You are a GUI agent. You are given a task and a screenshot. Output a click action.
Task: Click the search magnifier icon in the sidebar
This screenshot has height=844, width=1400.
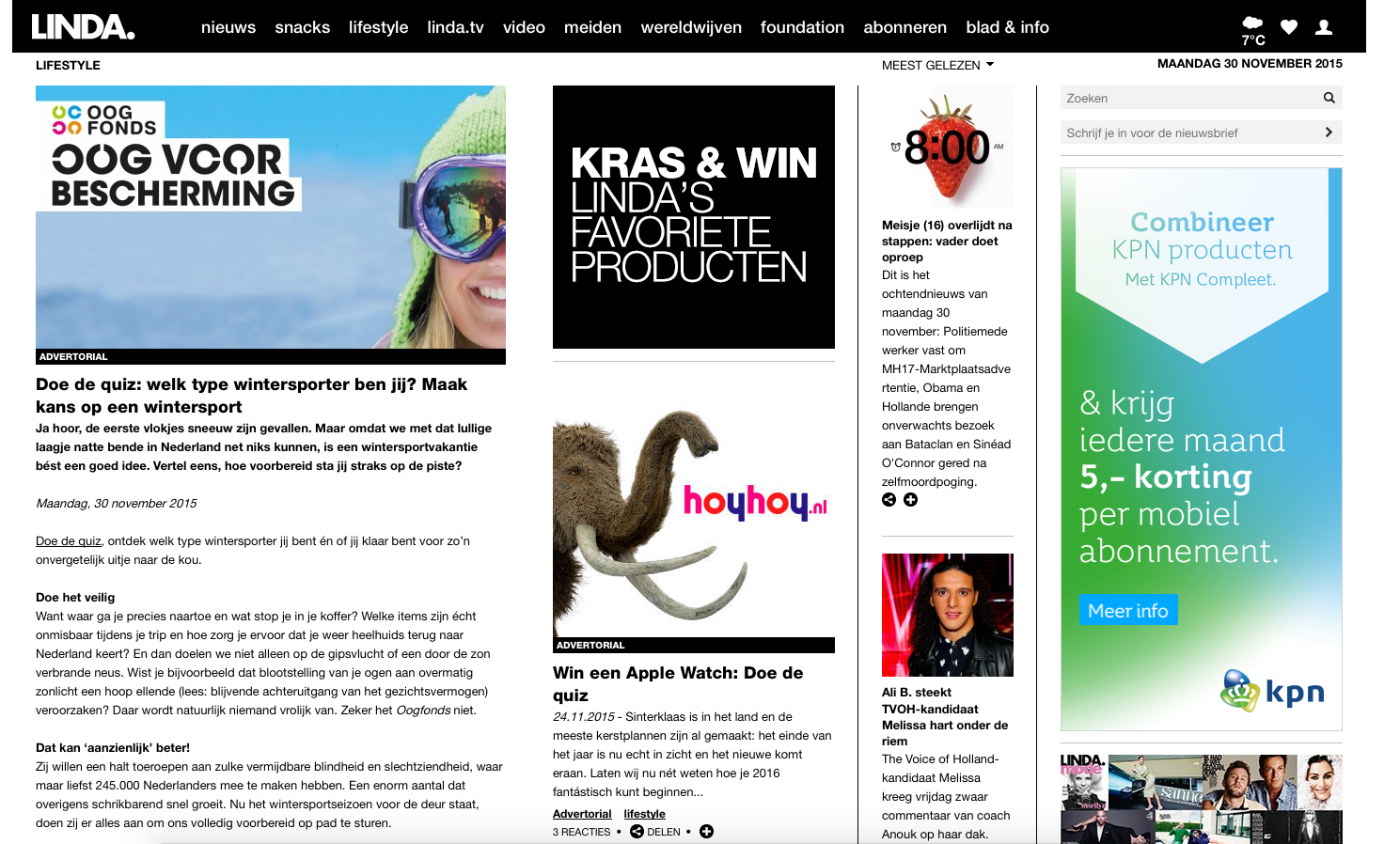pos(1329,97)
